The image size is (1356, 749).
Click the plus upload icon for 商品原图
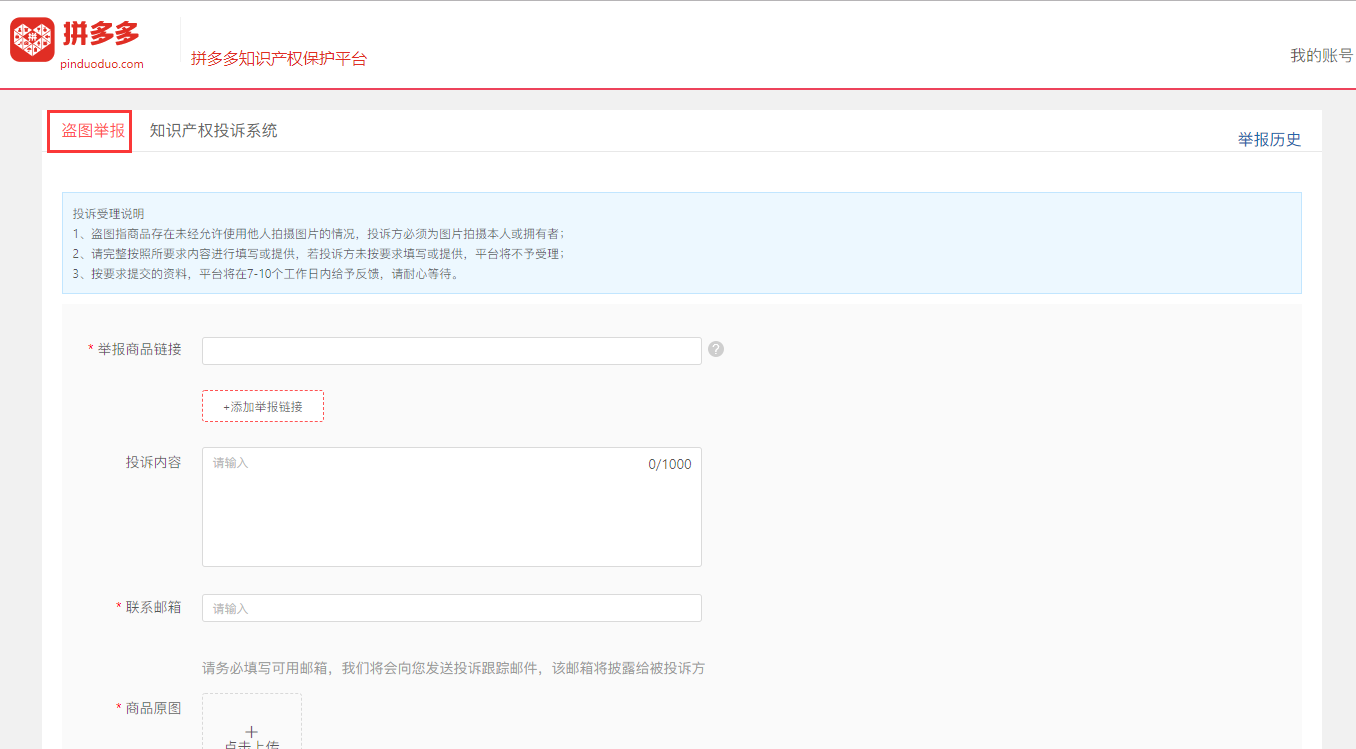tap(252, 732)
